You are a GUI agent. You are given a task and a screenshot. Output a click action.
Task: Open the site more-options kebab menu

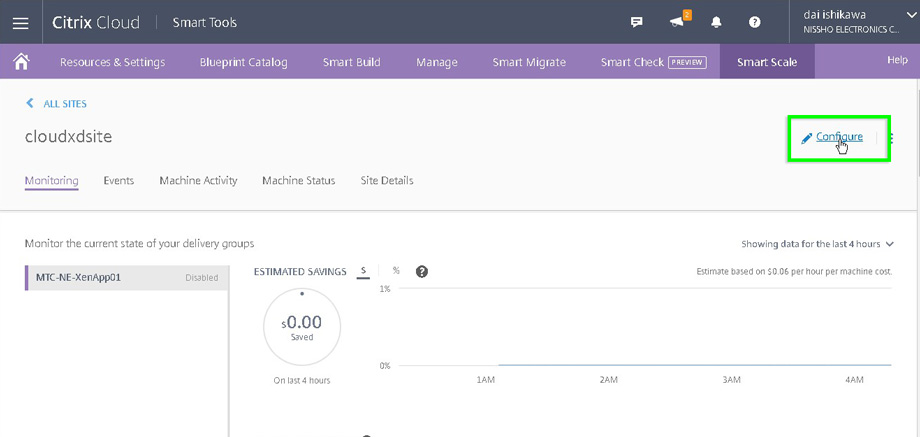point(891,138)
